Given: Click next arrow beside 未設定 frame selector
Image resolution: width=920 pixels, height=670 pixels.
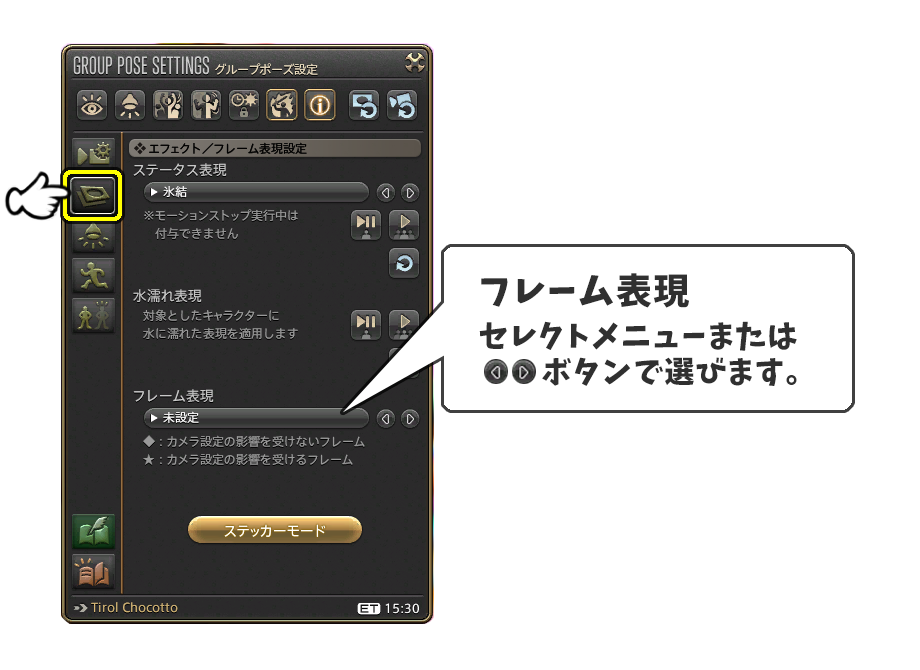Looking at the screenshot, I should [x=410, y=418].
